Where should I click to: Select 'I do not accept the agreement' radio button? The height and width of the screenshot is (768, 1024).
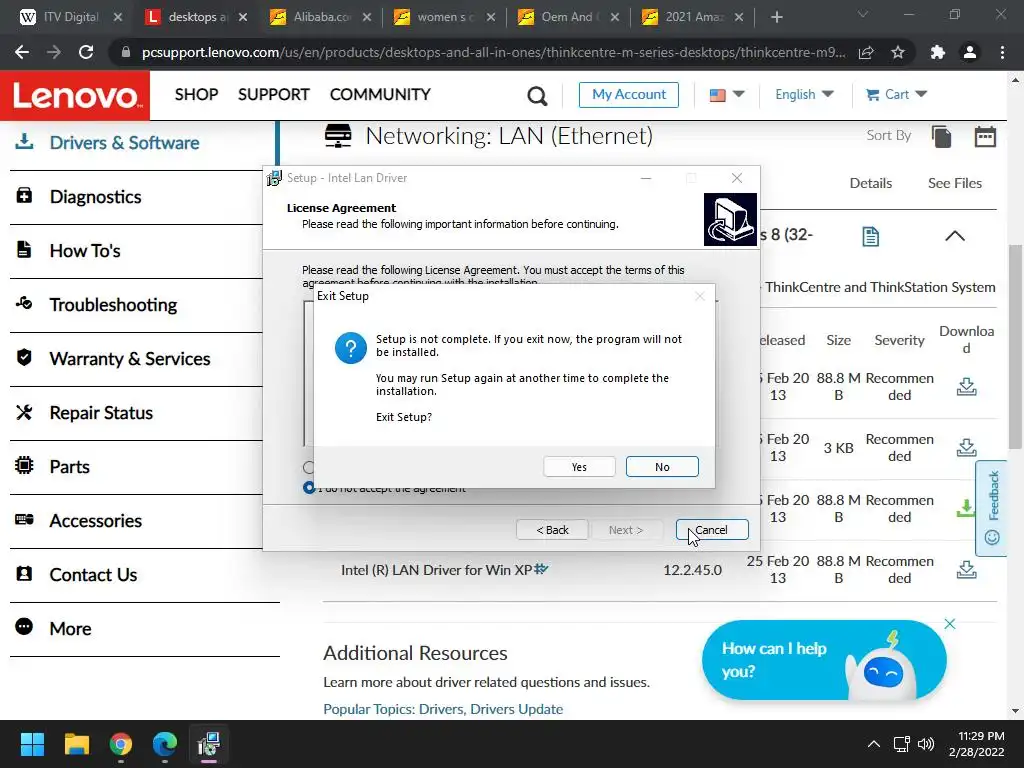point(309,487)
